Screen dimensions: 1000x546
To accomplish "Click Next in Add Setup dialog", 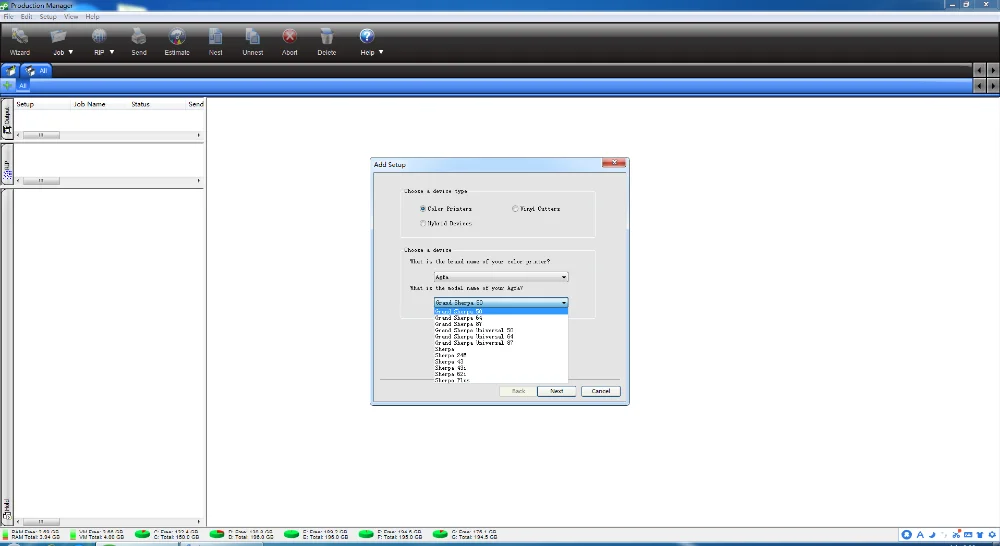I will point(556,391).
